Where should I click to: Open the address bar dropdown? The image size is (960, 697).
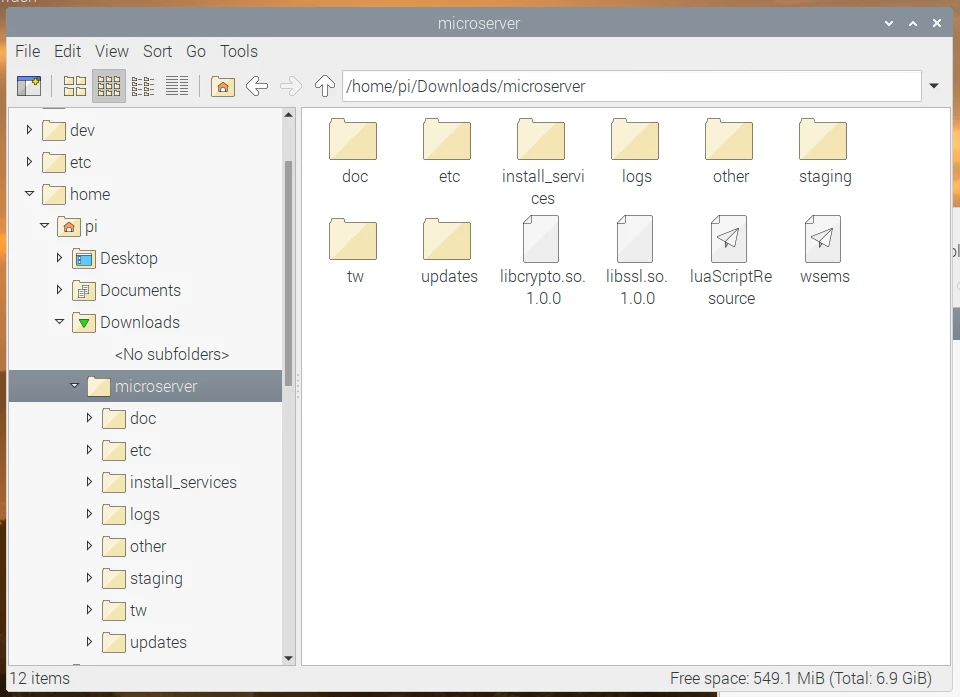934,86
